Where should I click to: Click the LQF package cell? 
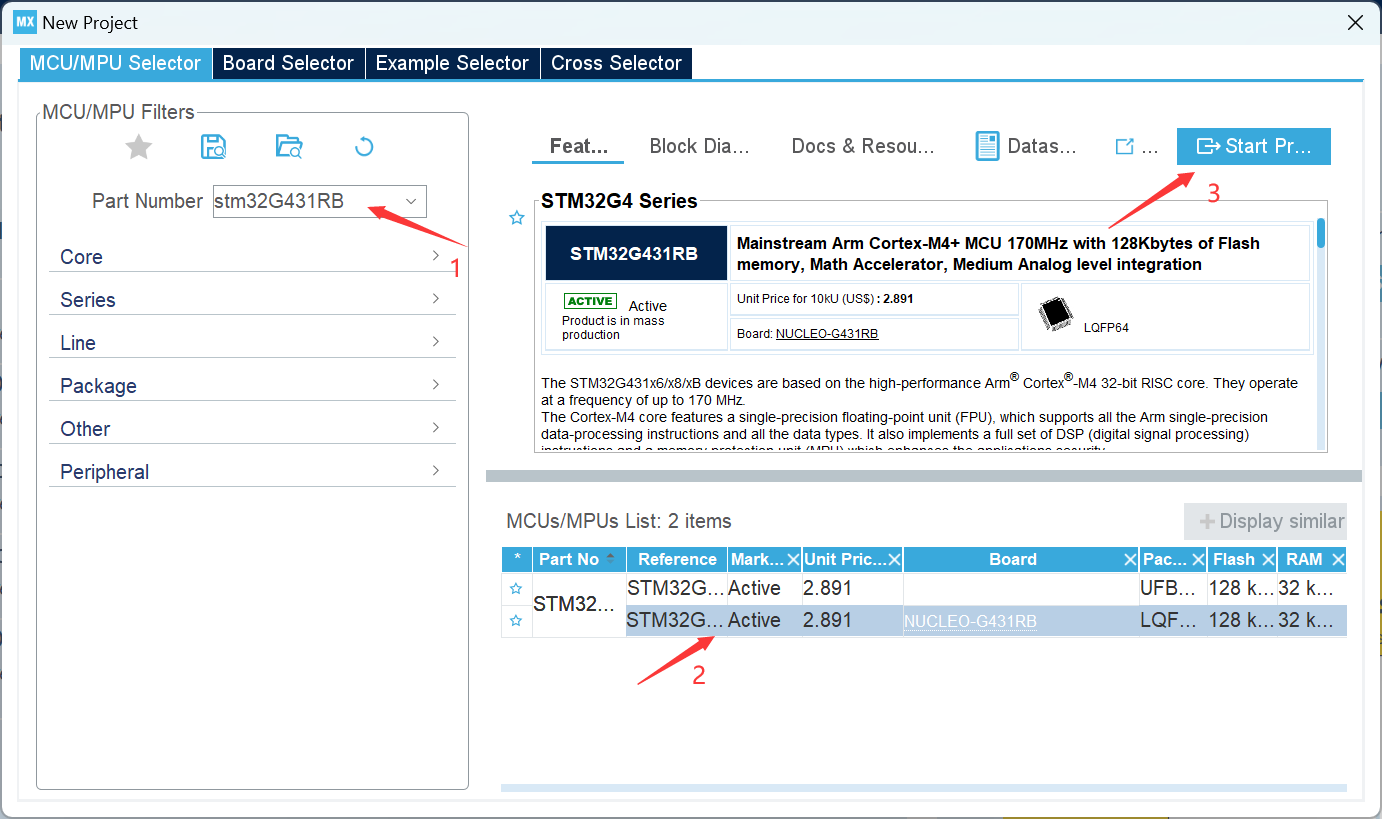tap(1171, 621)
